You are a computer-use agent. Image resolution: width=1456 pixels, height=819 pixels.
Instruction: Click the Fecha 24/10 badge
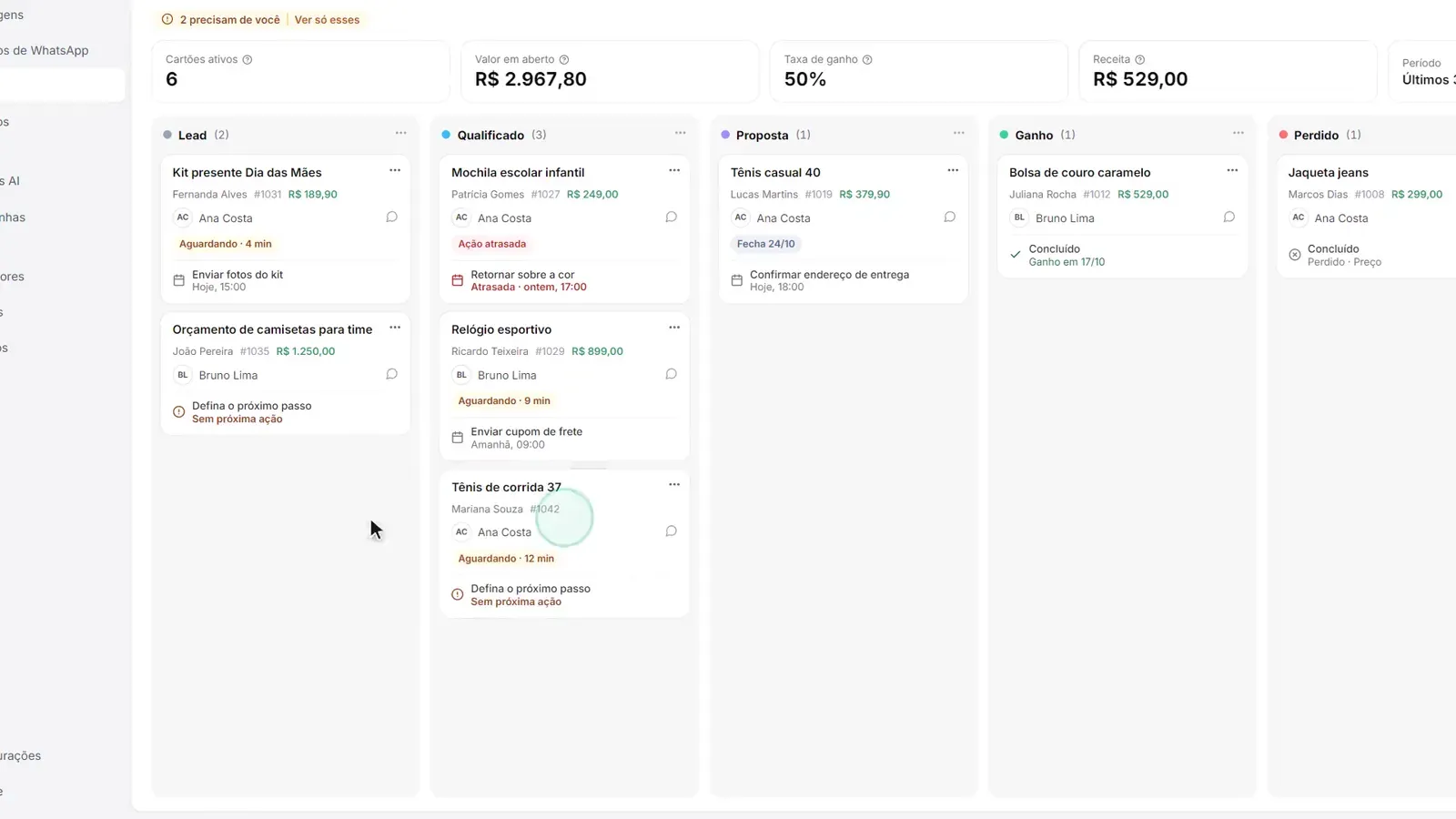pyautogui.click(x=765, y=244)
